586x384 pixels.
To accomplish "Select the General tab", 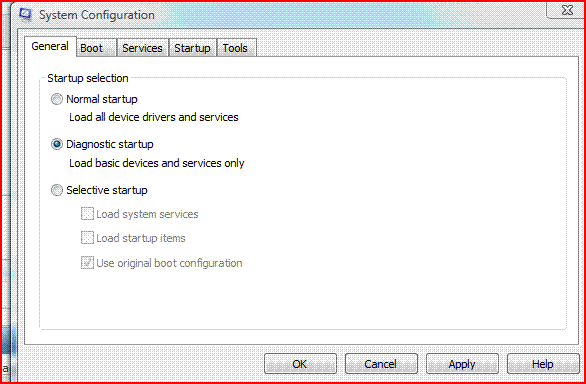I will pos(50,46).
